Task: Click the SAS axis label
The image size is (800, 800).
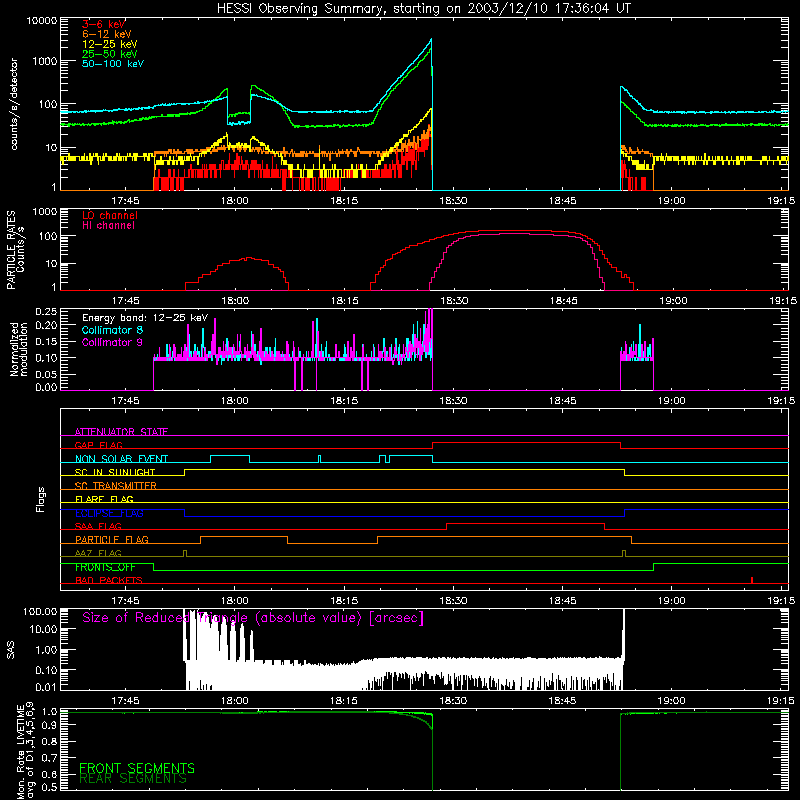Action: pos(11,650)
